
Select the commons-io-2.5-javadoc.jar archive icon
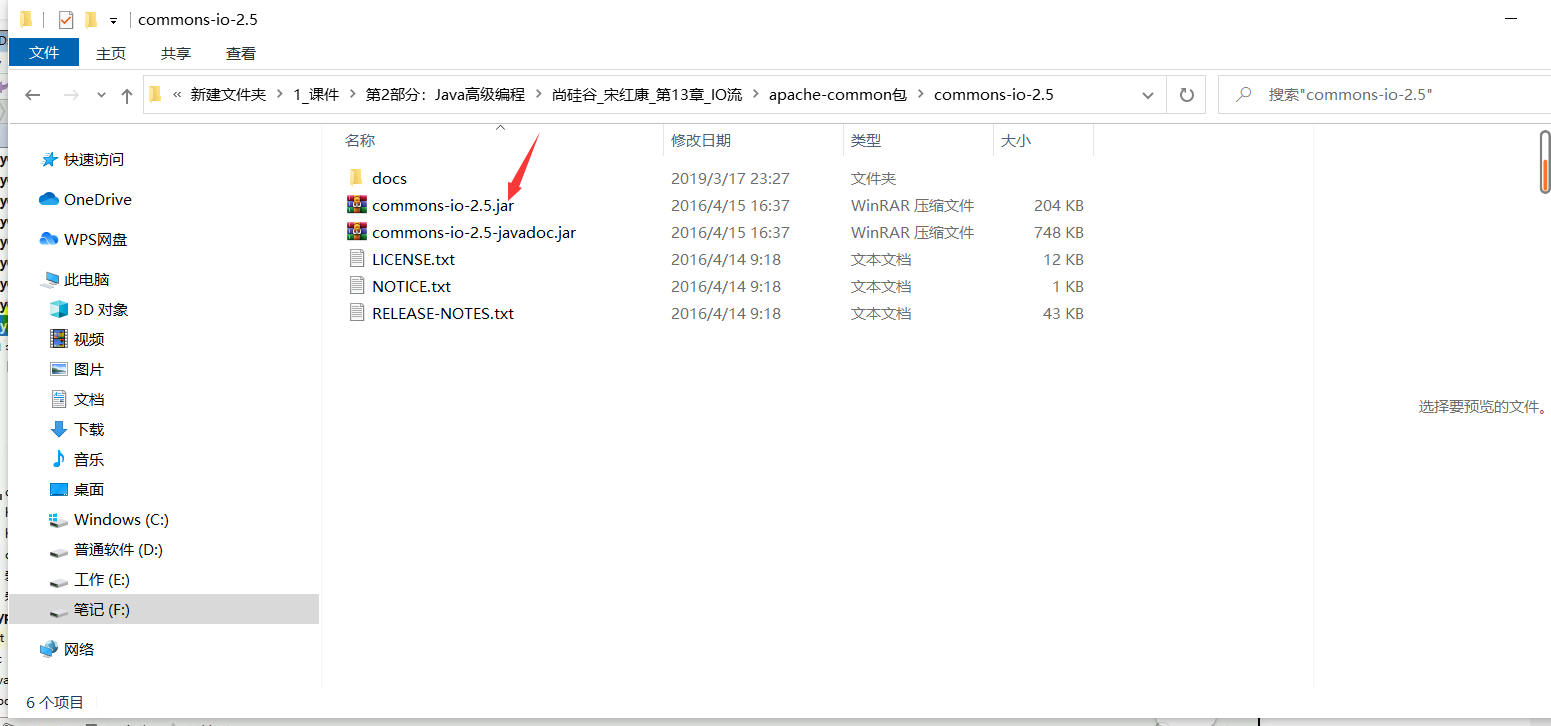(x=356, y=232)
